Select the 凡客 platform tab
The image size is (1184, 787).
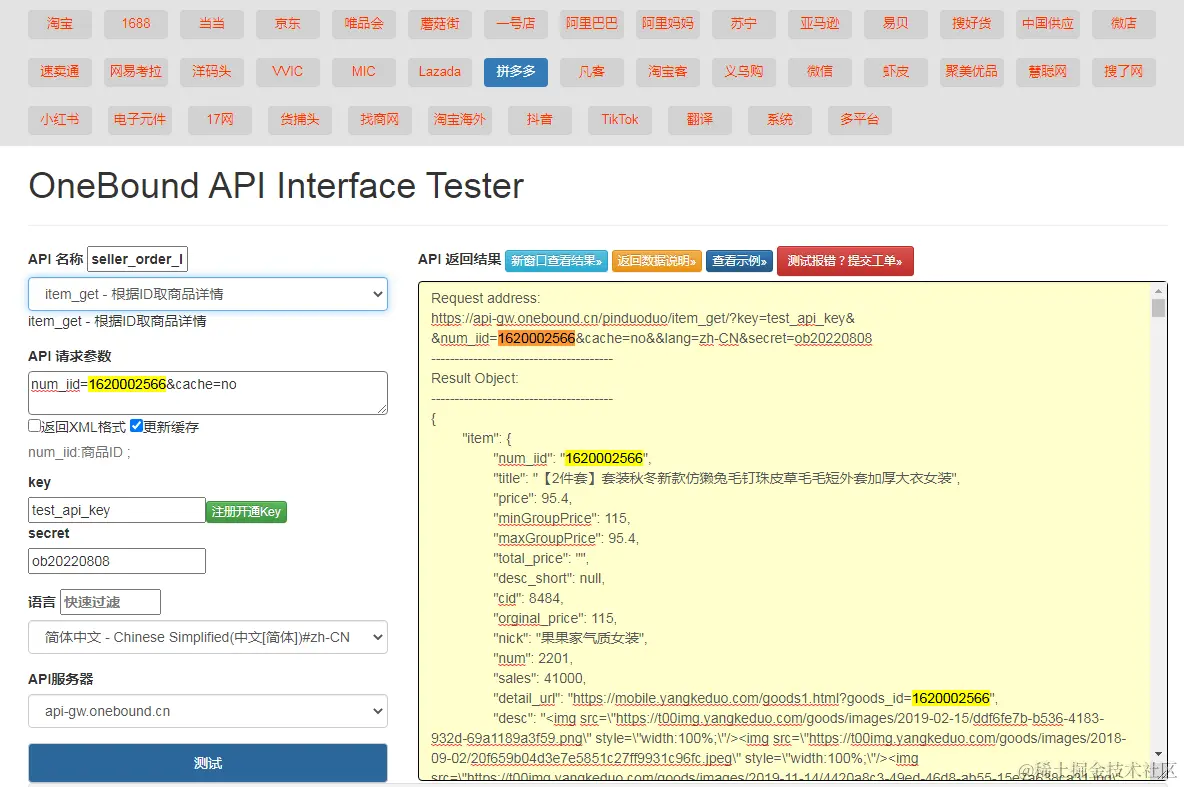(x=592, y=72)
